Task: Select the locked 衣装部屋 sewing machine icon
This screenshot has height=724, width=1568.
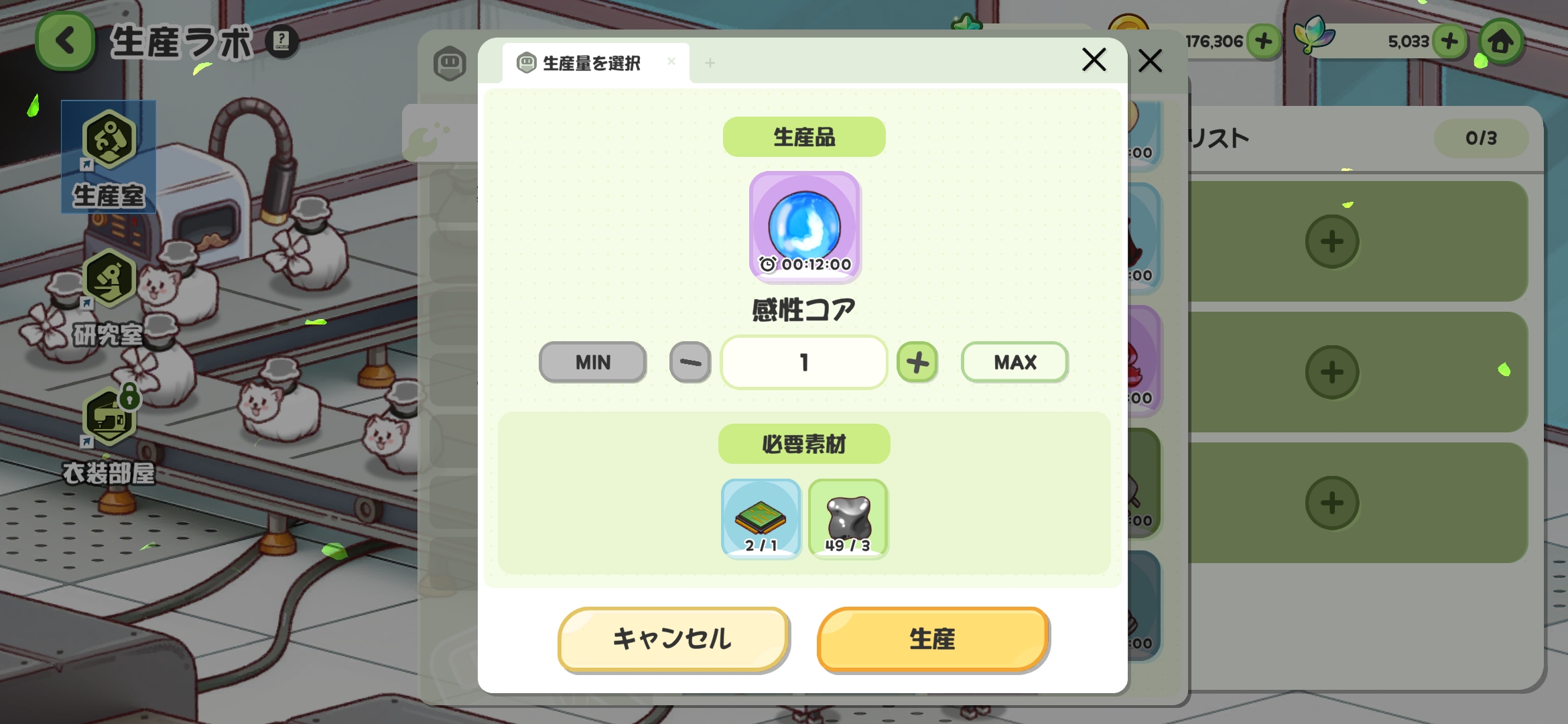Action: [110, 417]
